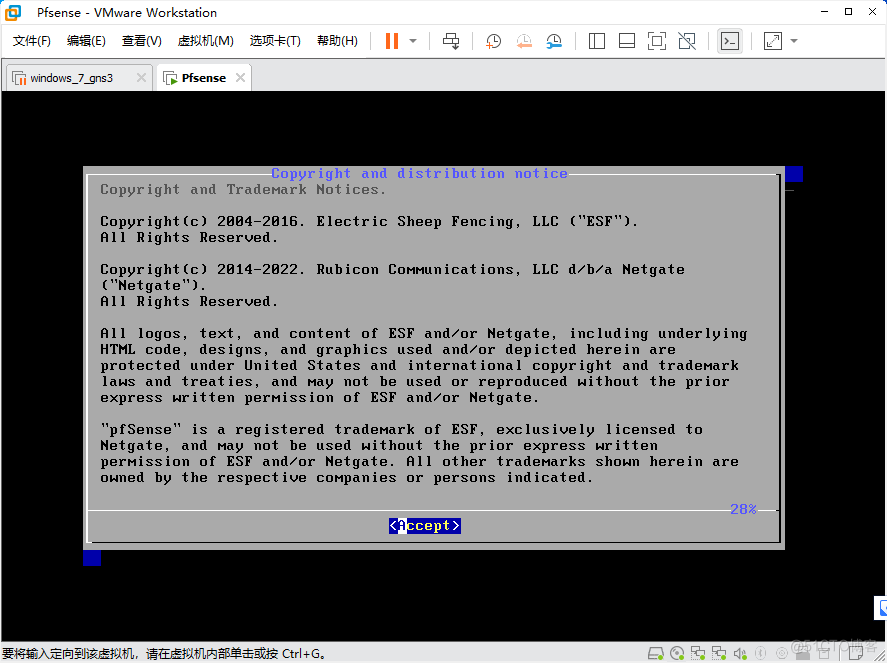The image size is (887, 663).
Task: Click the Rubicon Communications copyright line
Action: click(392, 269)
